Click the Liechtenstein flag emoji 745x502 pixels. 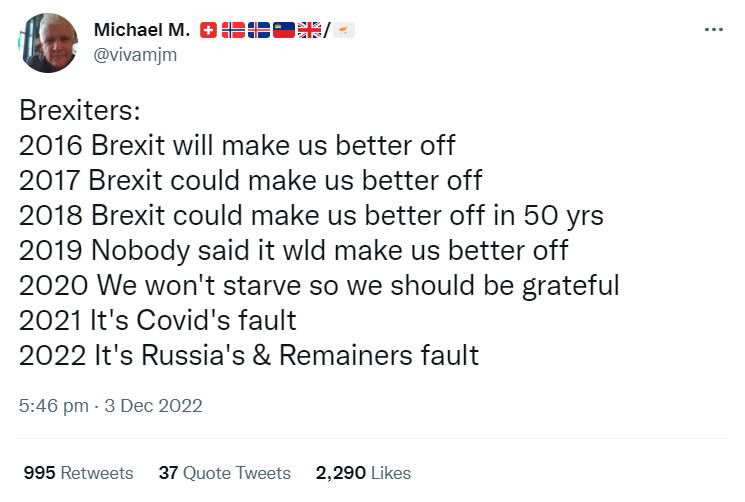click(284, 31)
